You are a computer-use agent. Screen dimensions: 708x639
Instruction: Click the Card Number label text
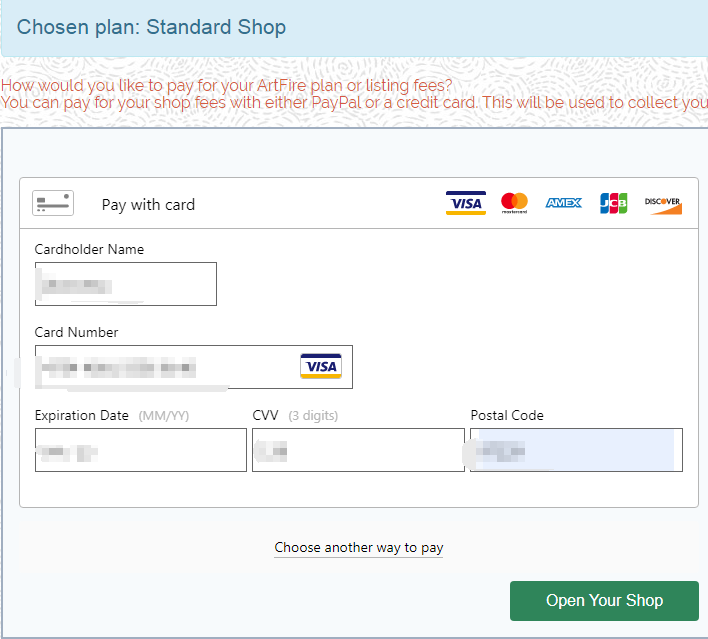pyautogui.click(x=76, y=332)
